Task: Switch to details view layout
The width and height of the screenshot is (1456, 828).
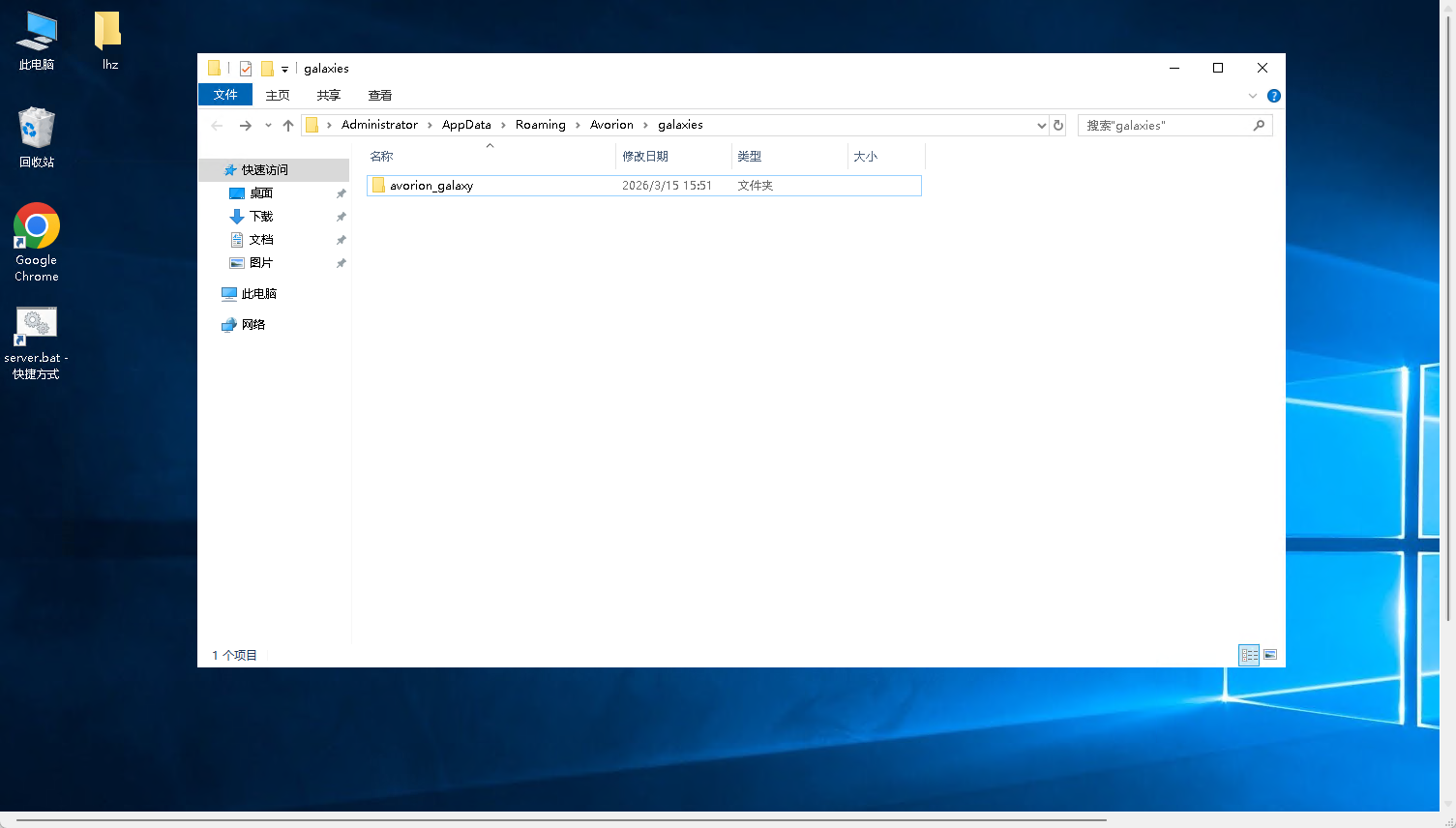Action: click(x=1249, y=655)
